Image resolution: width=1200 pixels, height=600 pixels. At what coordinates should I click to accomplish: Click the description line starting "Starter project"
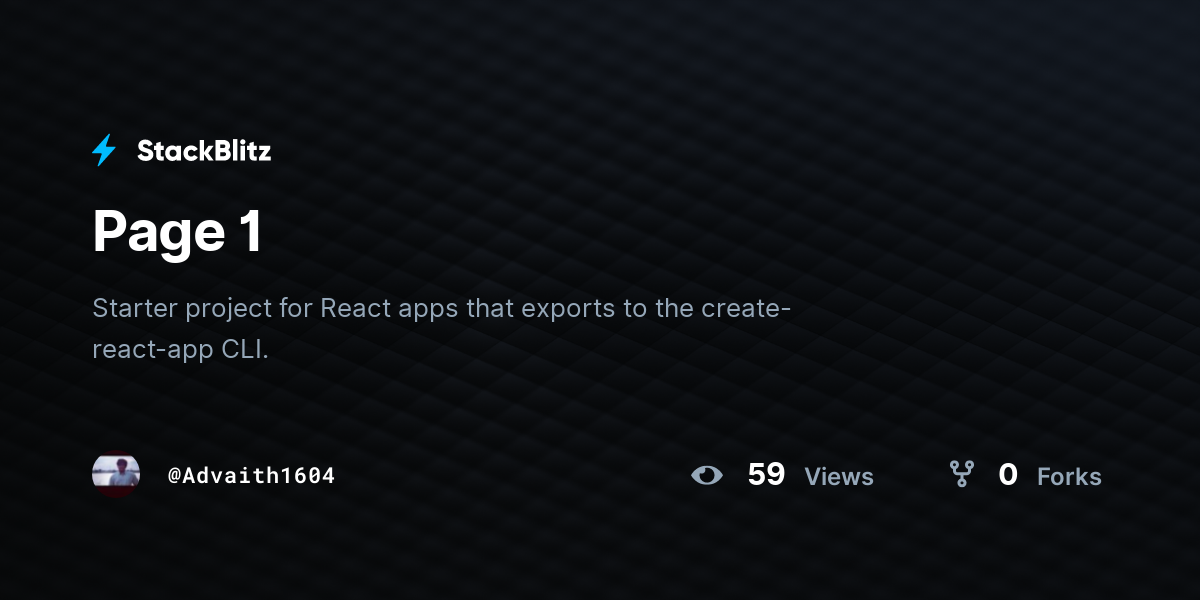442,308
